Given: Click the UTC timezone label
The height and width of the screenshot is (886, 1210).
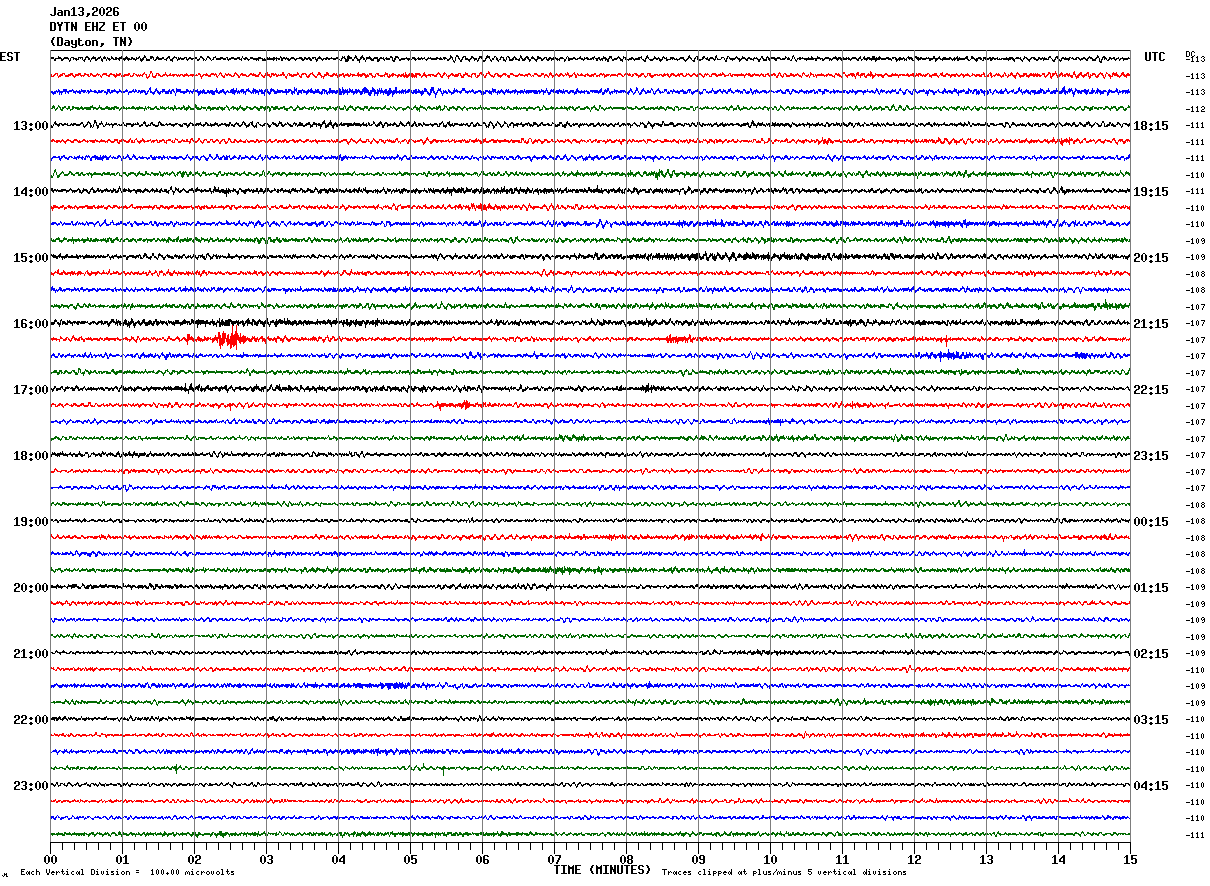Looking at the screenshot, I should [1155, 57].
